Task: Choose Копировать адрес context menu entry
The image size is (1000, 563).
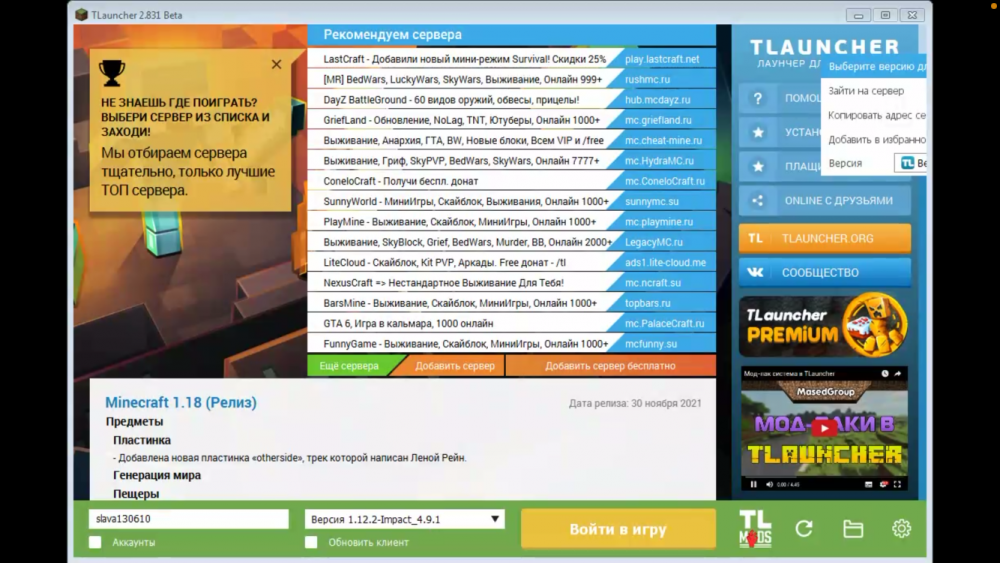Action: pos(874,115)
